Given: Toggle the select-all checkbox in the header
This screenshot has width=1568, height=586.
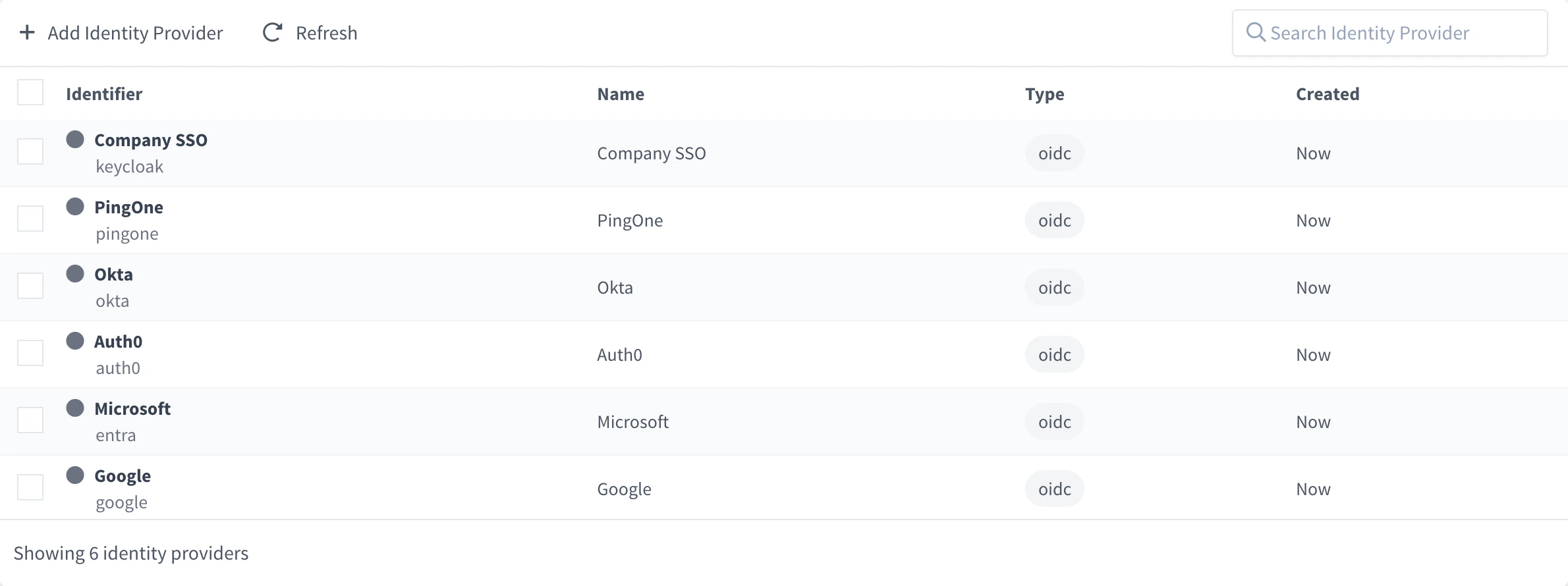Looking at the screenshot, I should 30,92.
